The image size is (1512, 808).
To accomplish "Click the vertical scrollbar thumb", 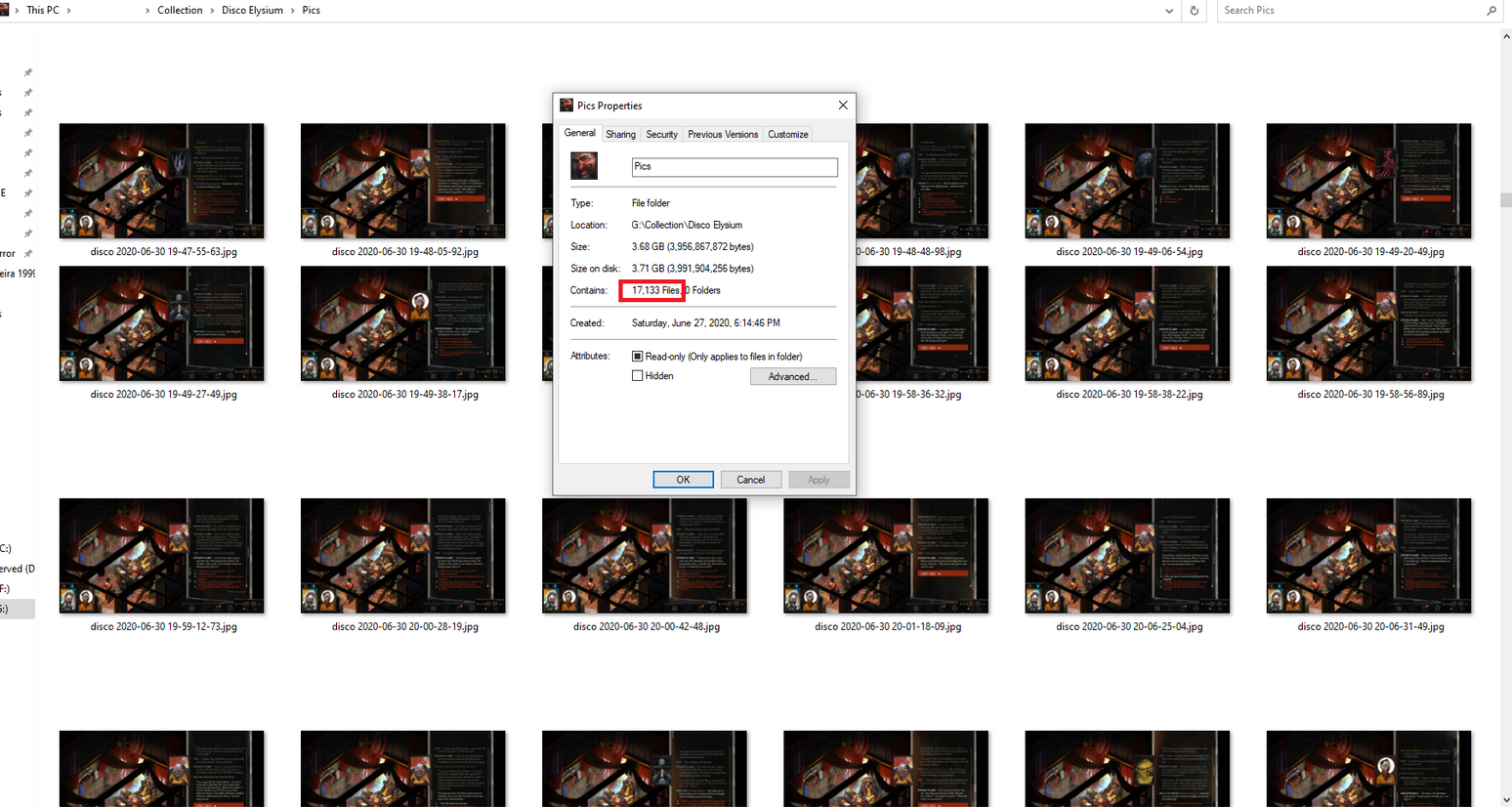I will (1505, 200).
